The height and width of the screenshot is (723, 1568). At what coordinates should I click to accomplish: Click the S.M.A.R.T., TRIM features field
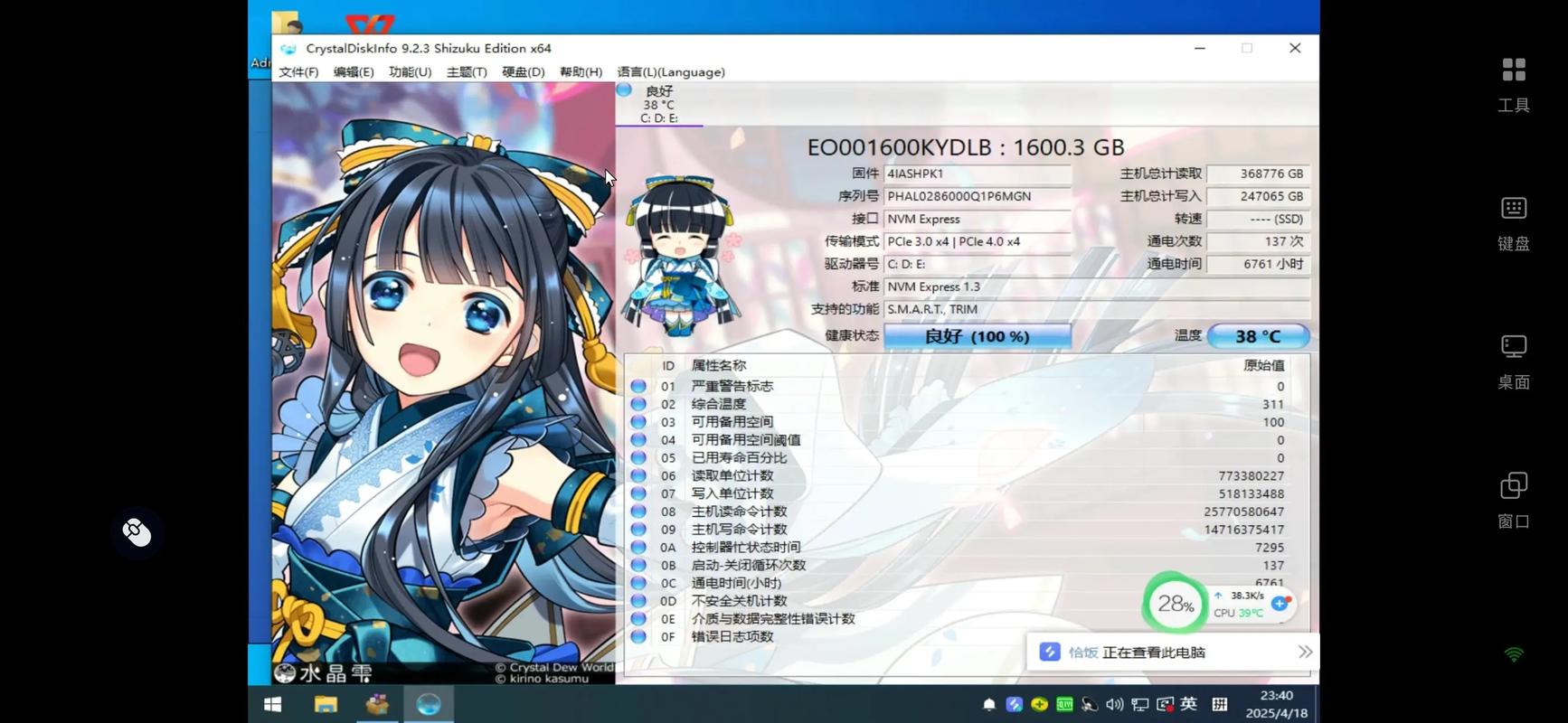[1097, 309]
